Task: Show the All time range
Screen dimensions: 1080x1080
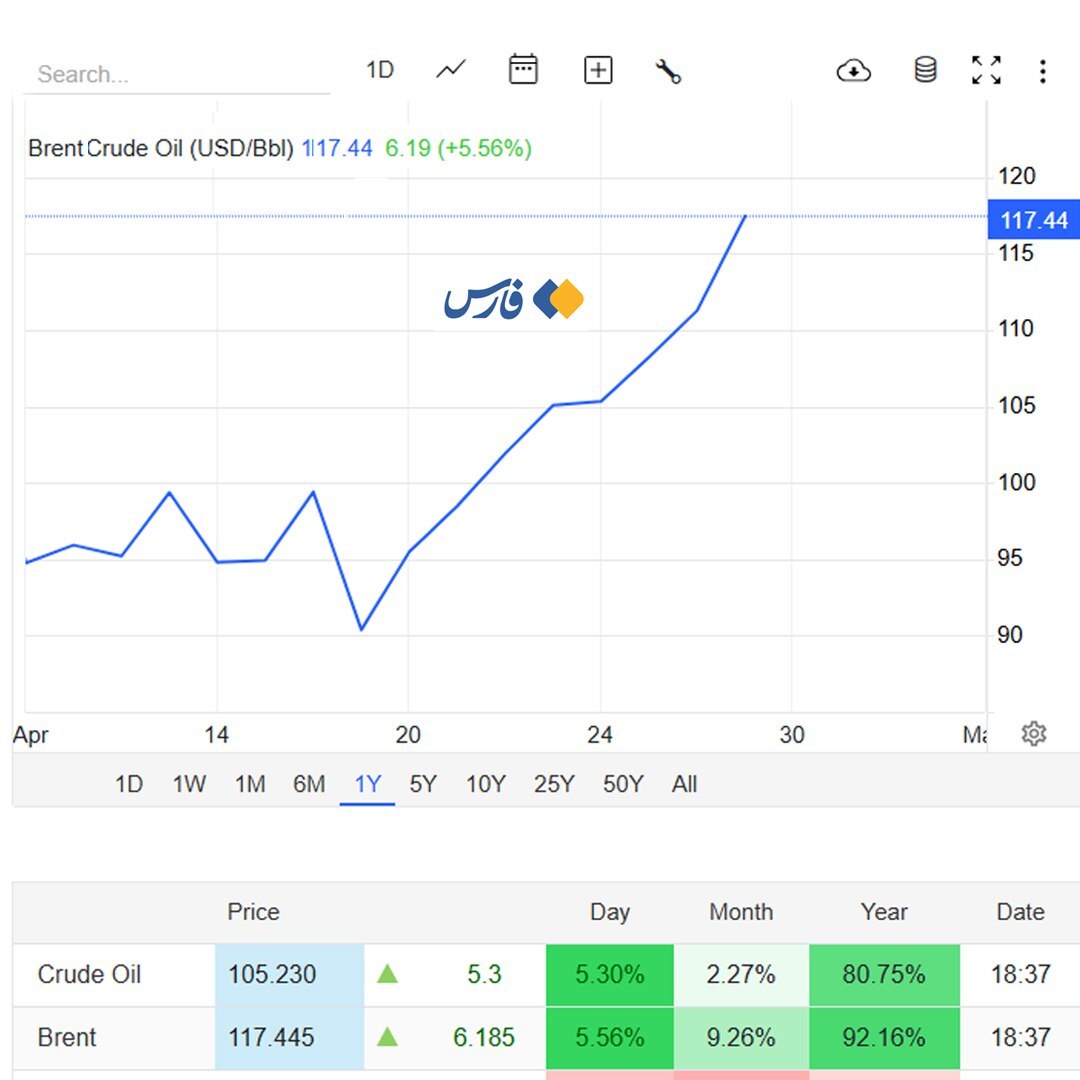Action: tap(684, 784)
